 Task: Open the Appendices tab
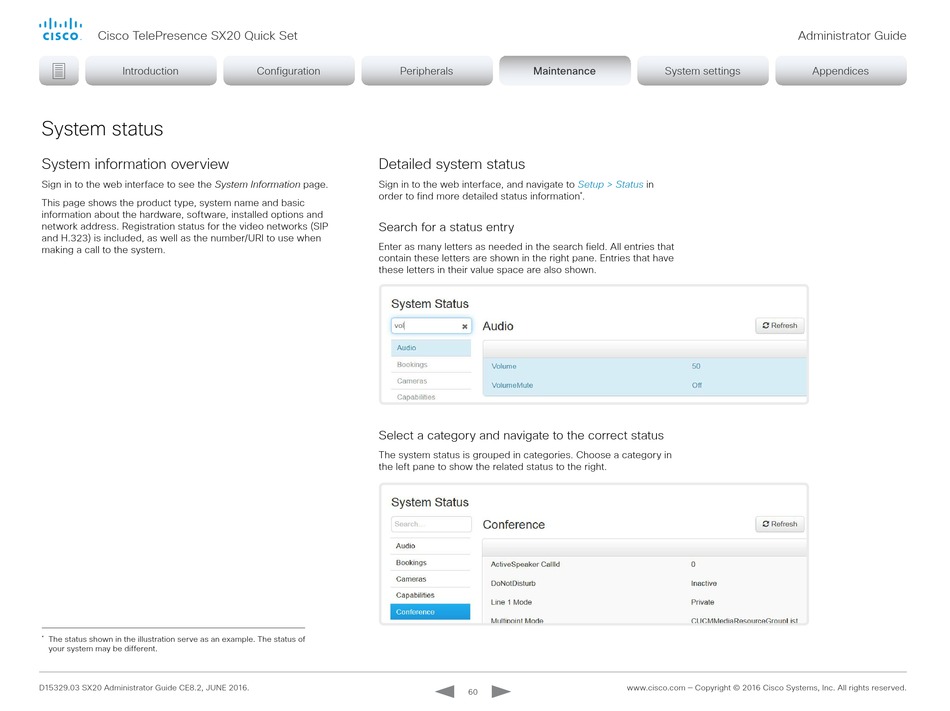[x=840, y=71]
